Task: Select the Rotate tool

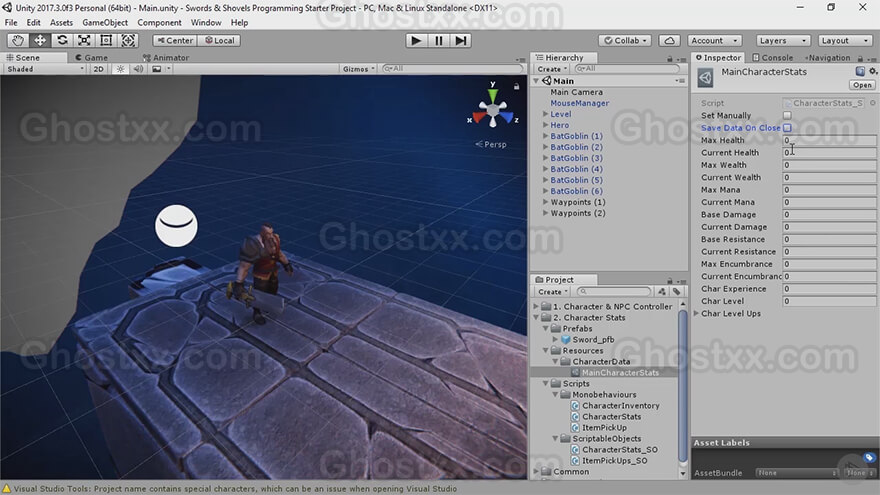Action: click(62, 40)
